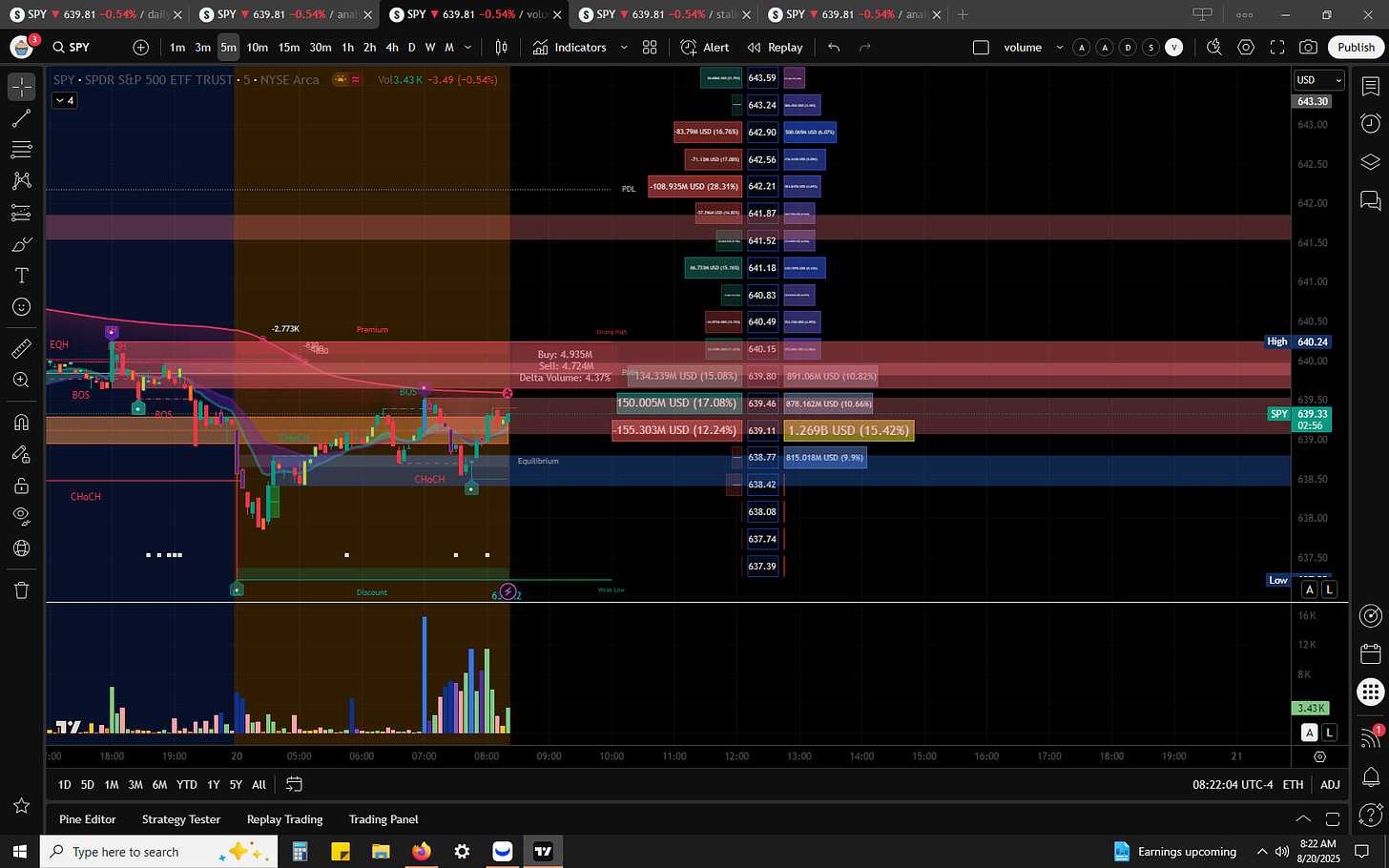
Task: Set range to 1D
Action: point(65,784)
